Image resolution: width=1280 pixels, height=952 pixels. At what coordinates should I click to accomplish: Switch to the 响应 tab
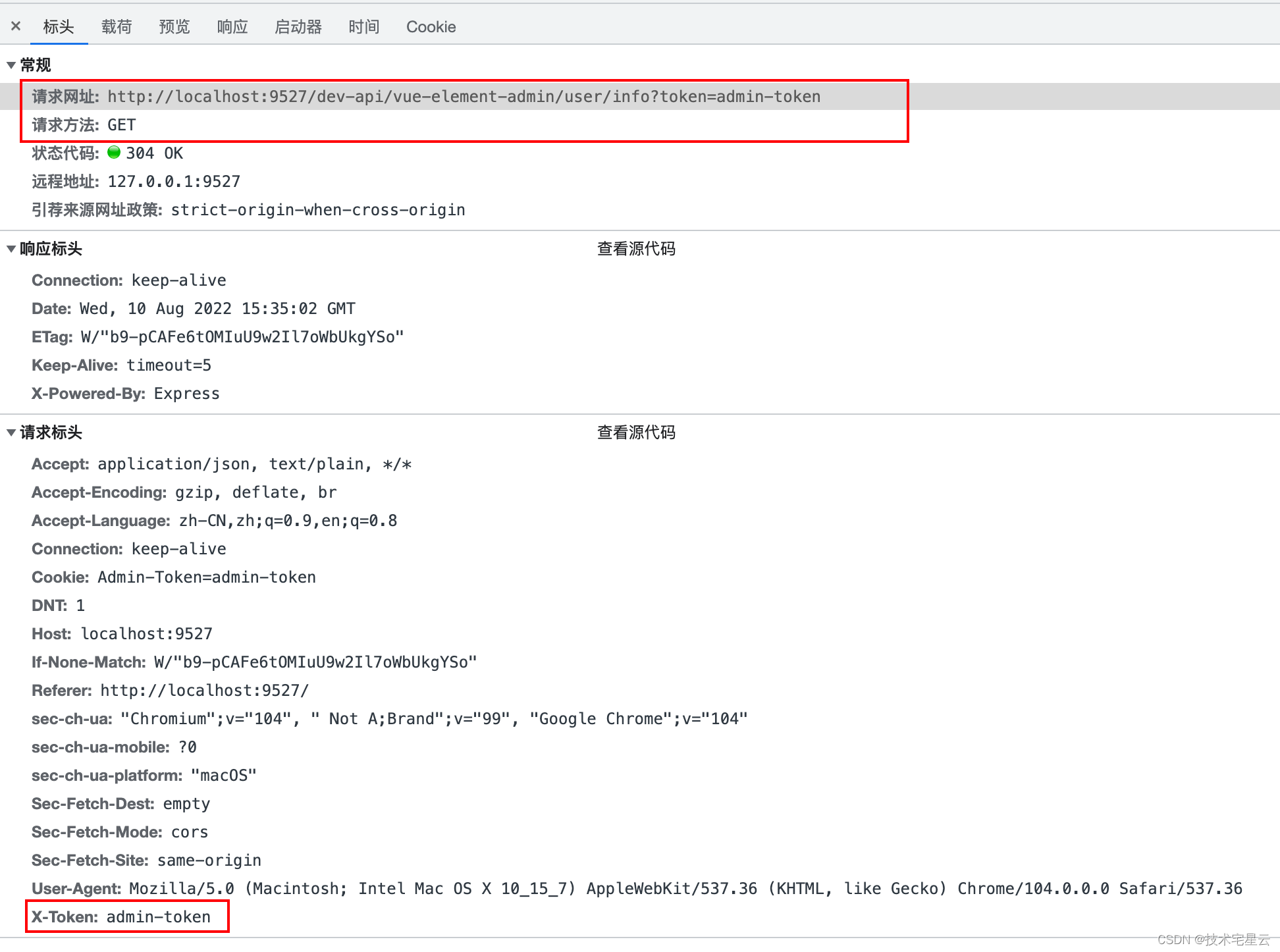[x=232, y=26]
